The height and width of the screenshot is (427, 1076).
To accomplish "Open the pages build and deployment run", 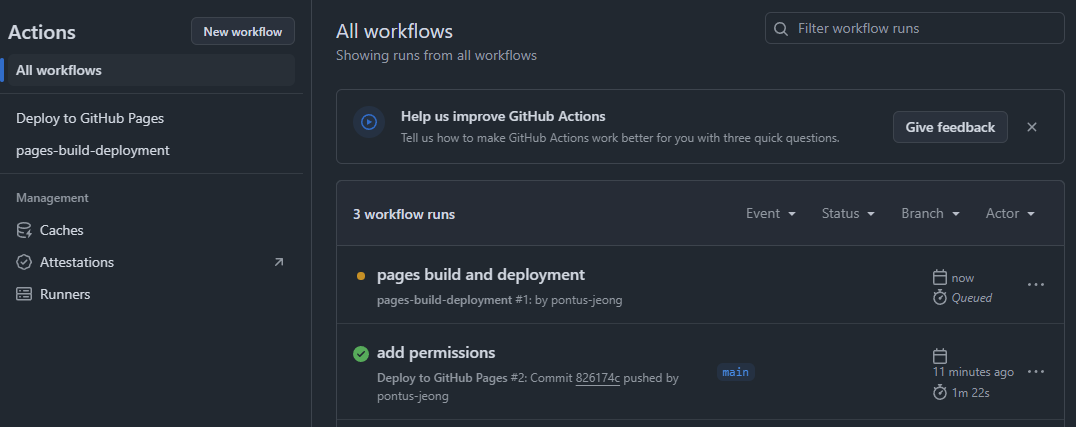I will click(x=480, y=275).
